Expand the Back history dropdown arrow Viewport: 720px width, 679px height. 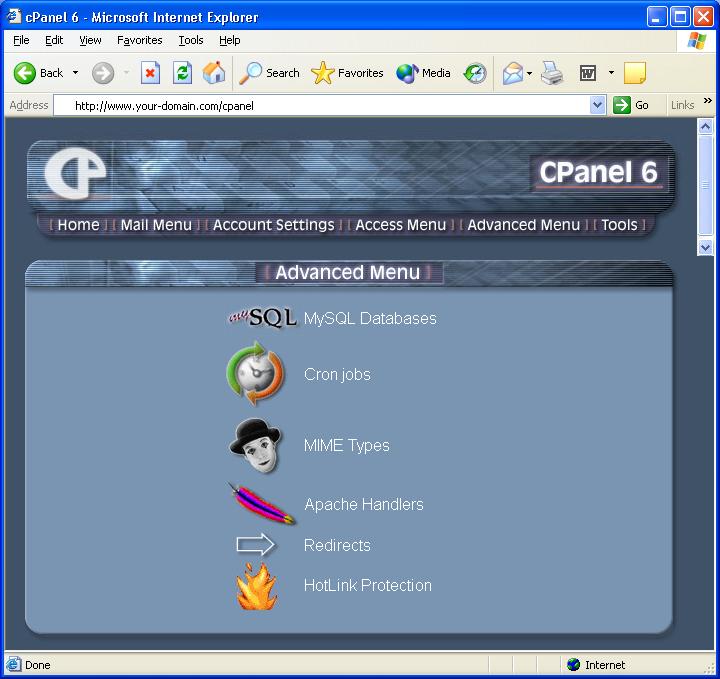(x=75, y=73)
